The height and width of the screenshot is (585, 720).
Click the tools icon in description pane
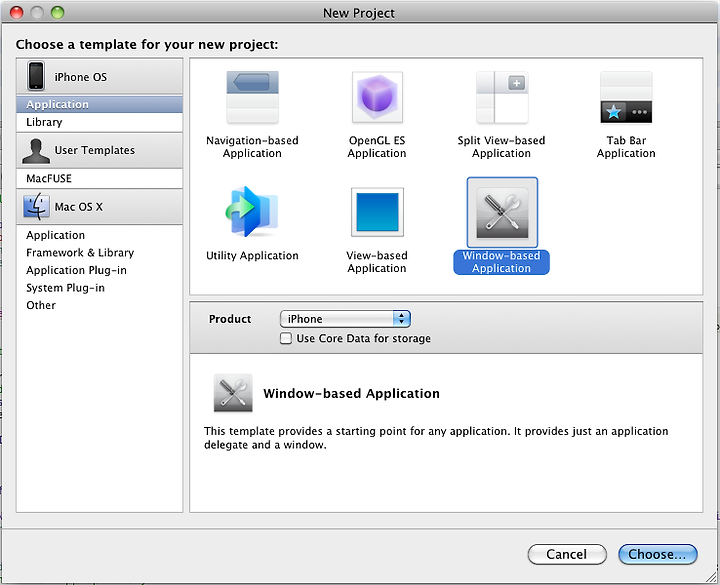click(233, 393)
